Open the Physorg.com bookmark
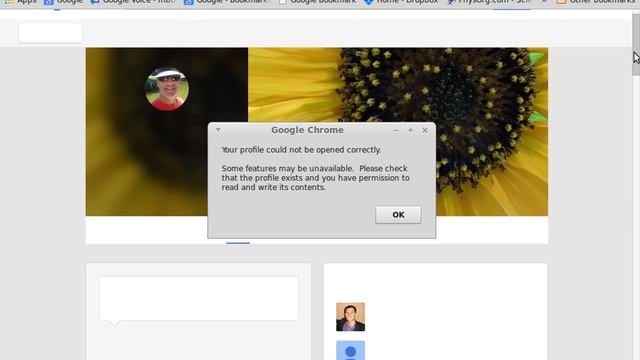Screen dimensions: 640x360 489,2
